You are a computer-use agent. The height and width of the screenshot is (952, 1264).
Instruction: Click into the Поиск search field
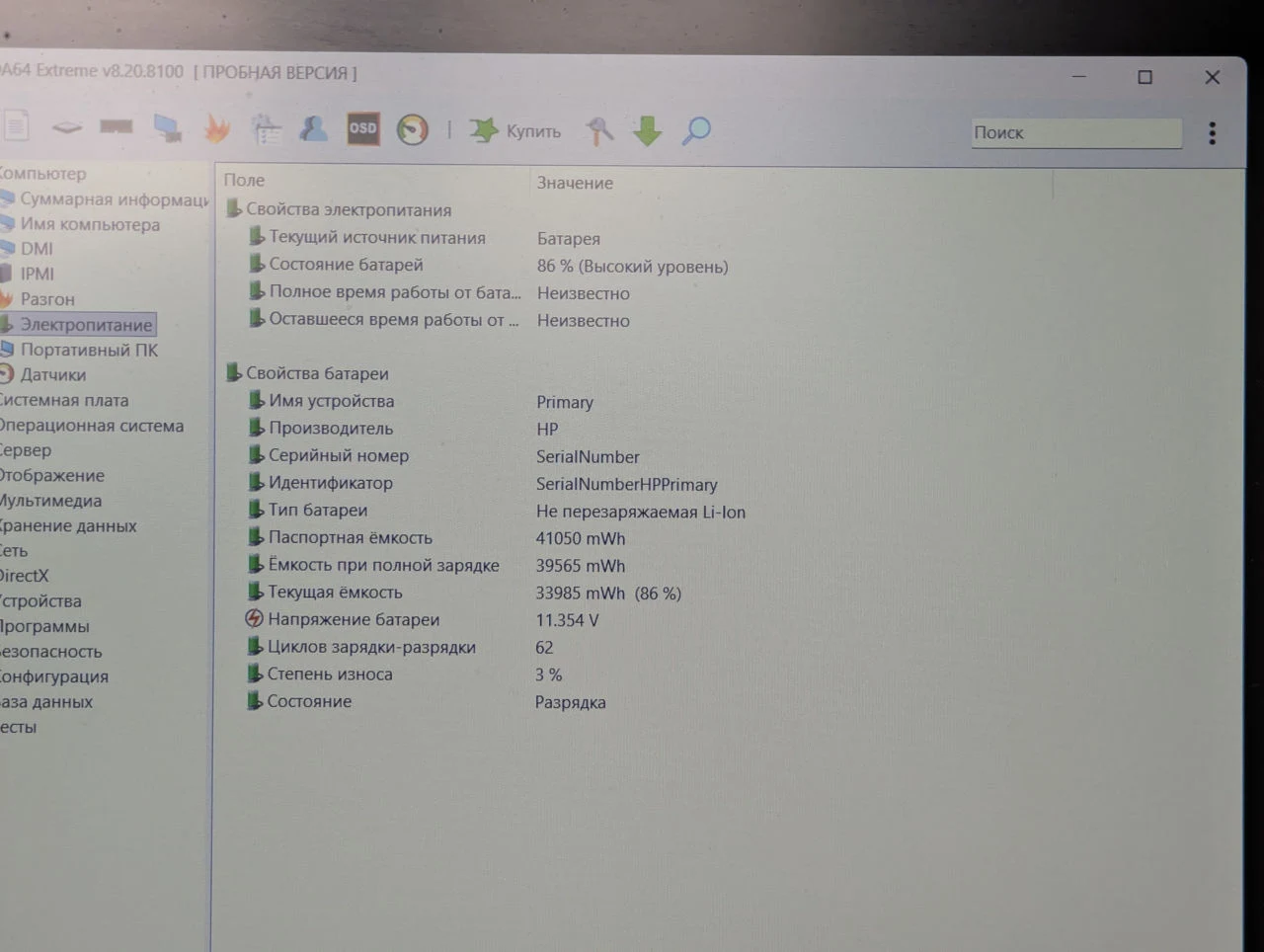pyautogui.click(x=1076, y=132)
